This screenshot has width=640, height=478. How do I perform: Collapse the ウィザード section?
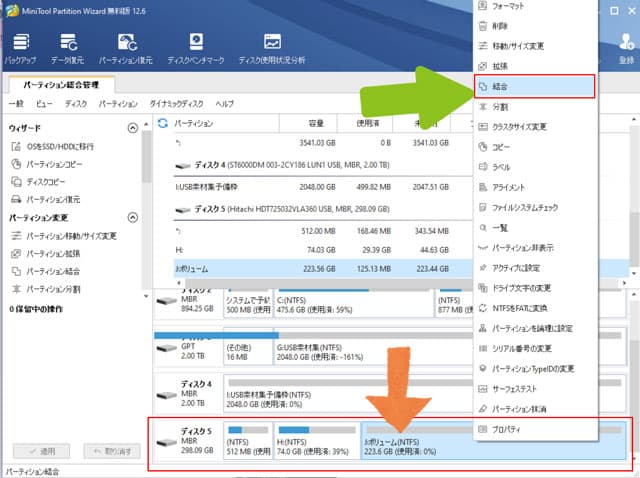[133, 128]
